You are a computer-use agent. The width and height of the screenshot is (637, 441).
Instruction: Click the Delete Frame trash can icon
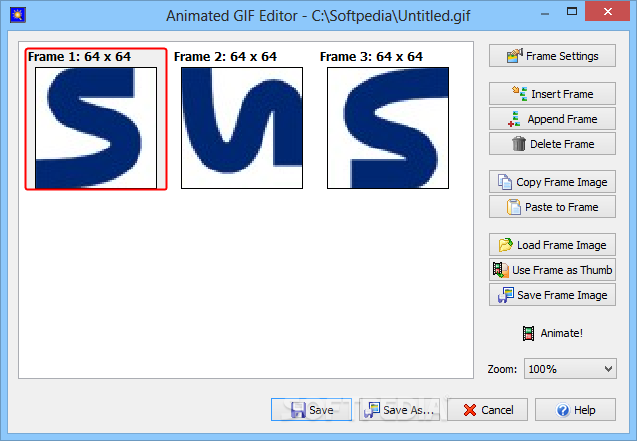pos(519,144)
